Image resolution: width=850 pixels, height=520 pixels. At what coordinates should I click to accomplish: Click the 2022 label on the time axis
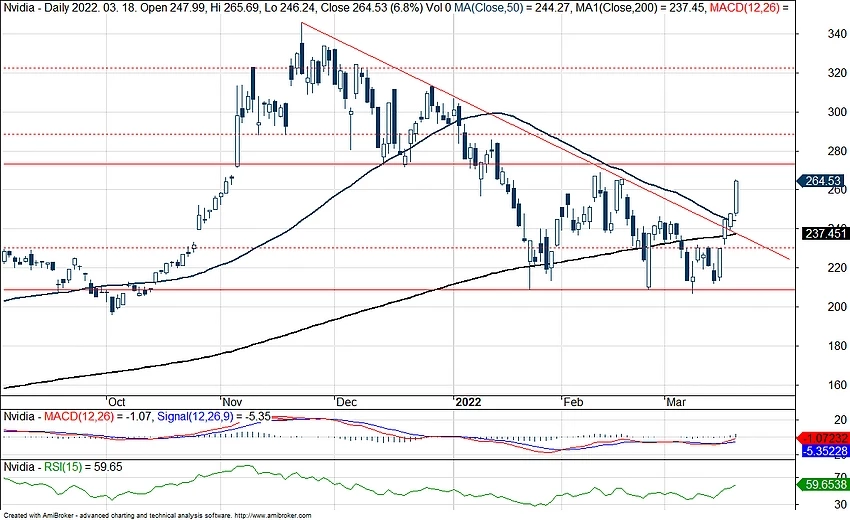[468, 402]
